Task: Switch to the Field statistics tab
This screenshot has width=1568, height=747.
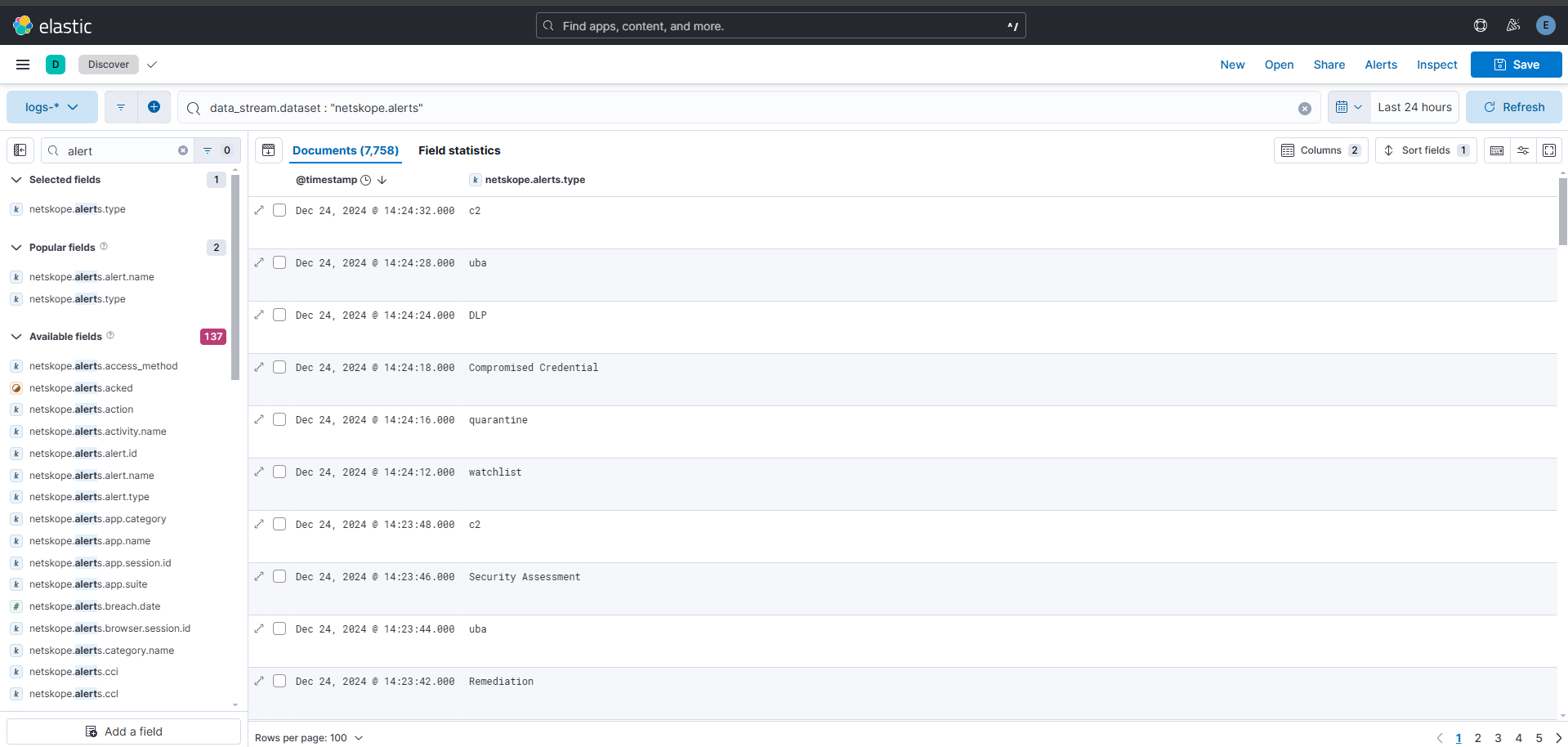Action: [x=459, y=150]
